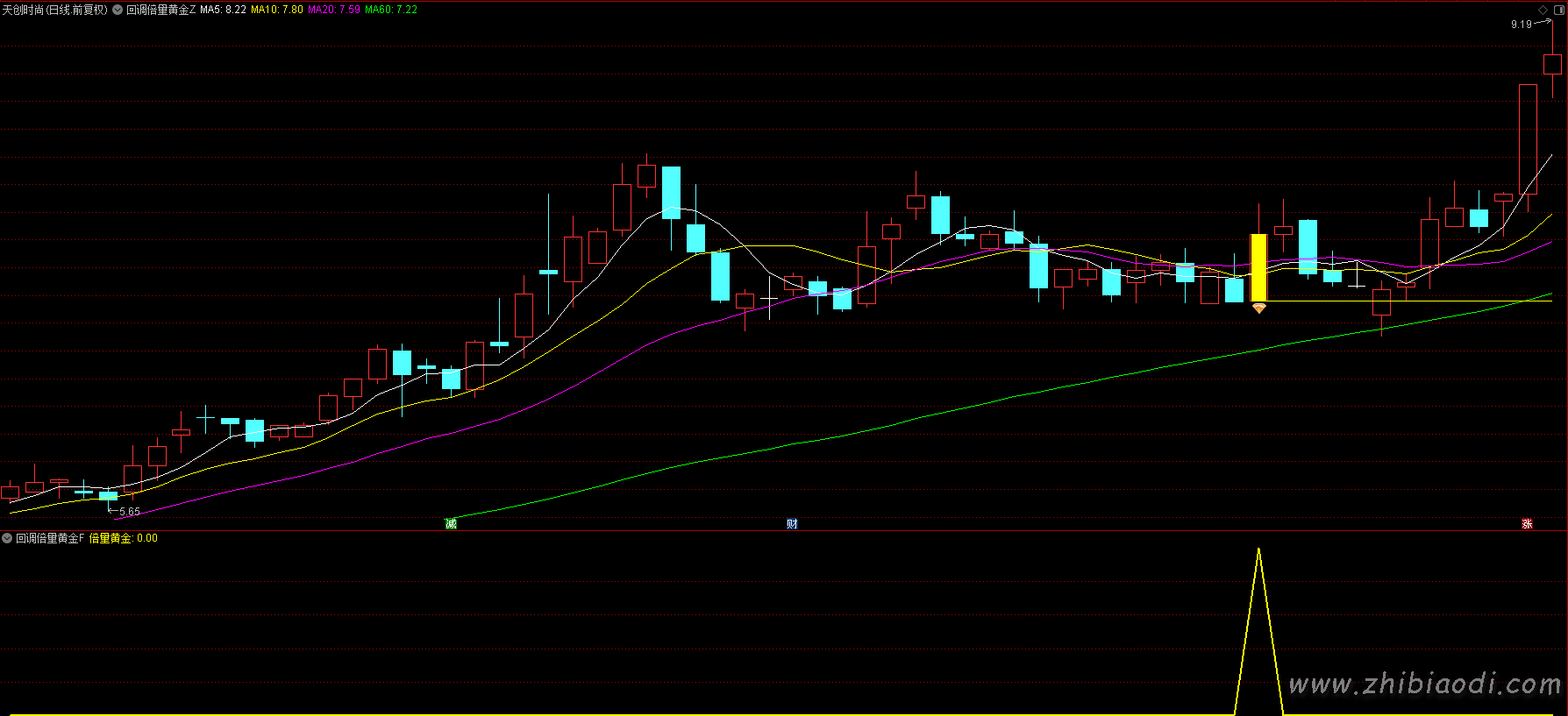1568x716 pixels.
Task: Click the 倍量黄金 value label
Action: coord(124,538)
